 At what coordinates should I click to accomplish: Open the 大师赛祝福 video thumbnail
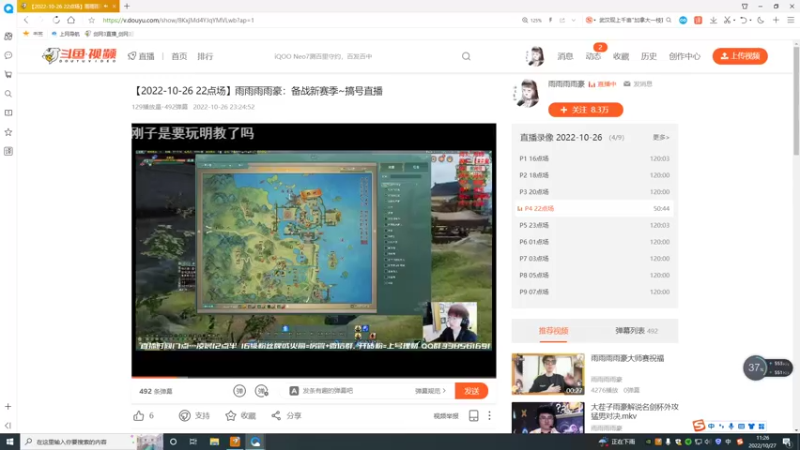(548, 374)
